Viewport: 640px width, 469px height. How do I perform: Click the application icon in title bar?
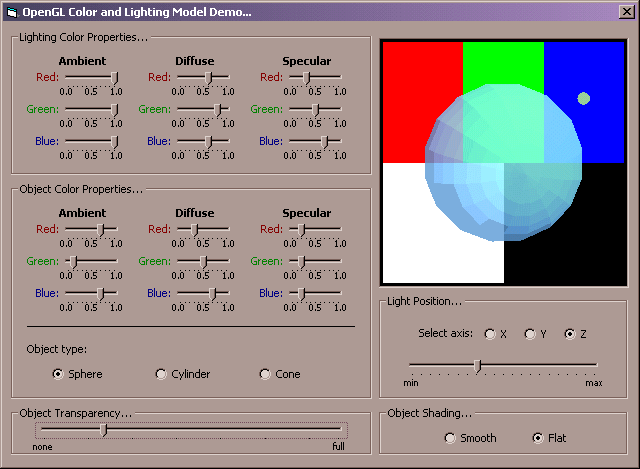point(12,12)
